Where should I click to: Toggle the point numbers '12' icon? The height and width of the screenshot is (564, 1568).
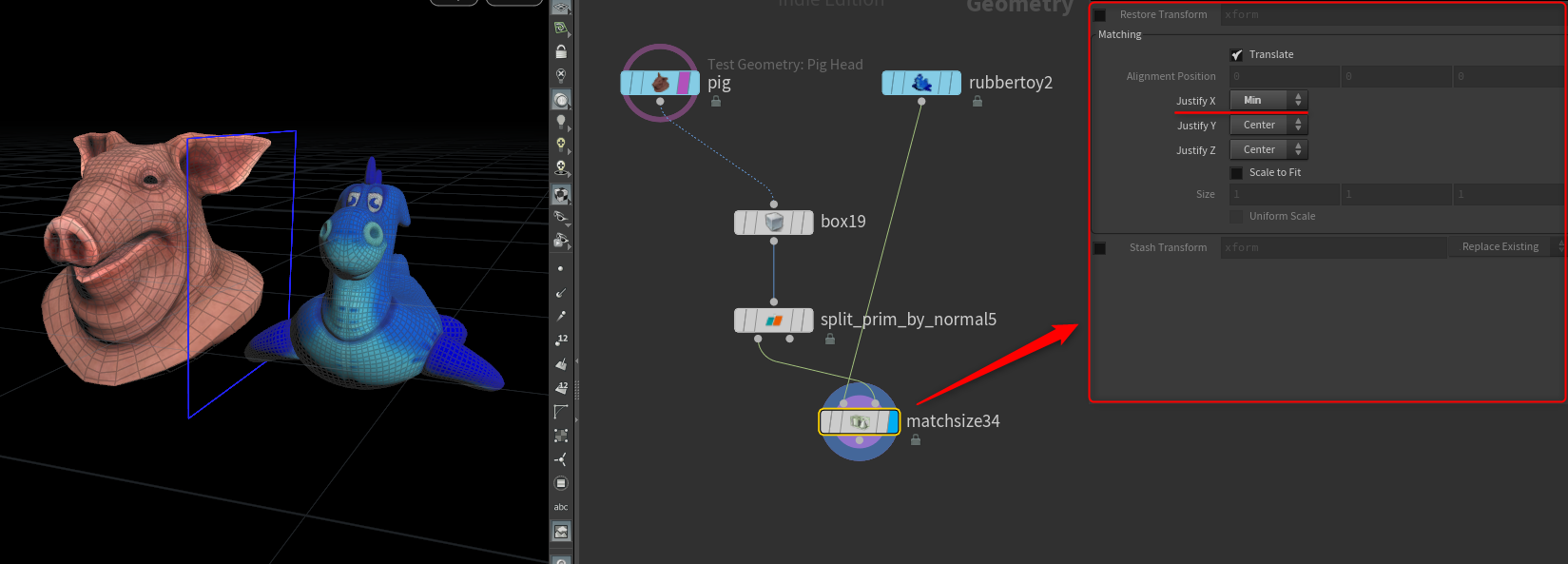click(561, 340)
